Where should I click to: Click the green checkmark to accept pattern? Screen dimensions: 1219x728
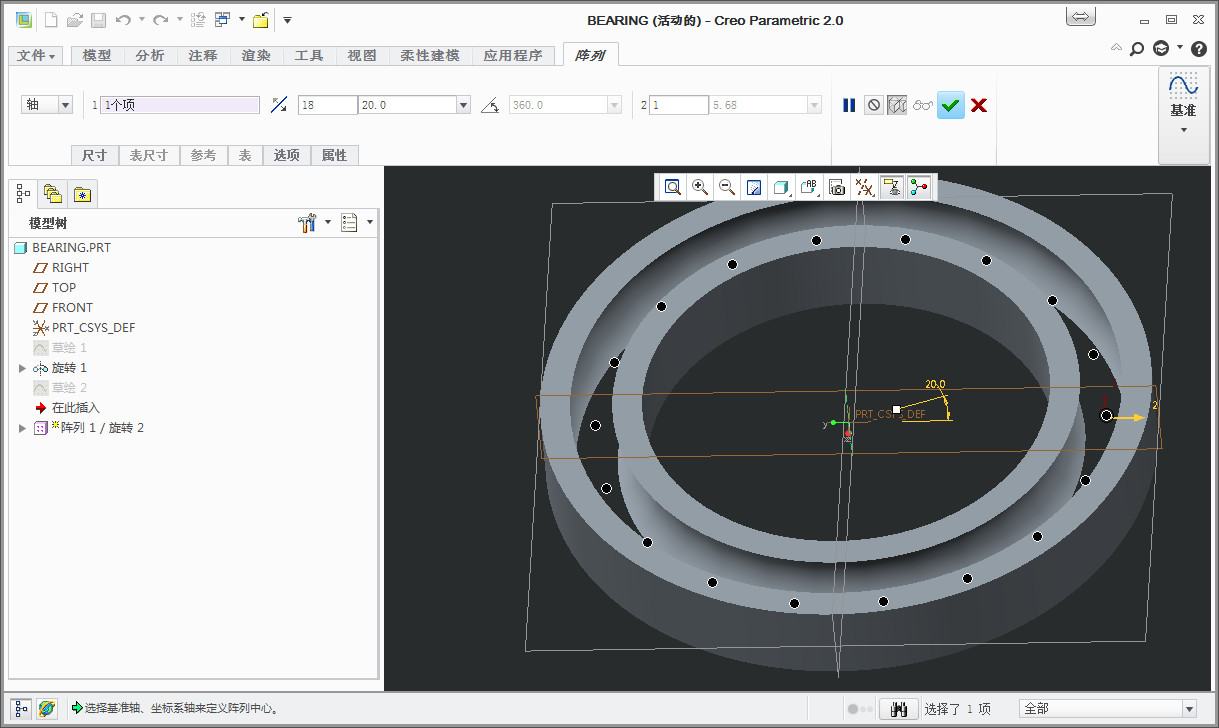coord(951,105)
